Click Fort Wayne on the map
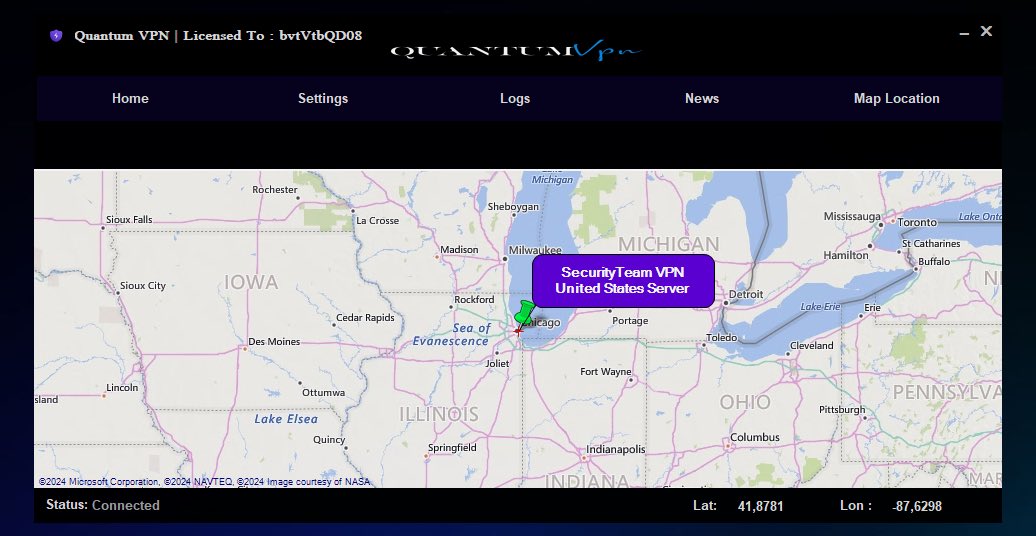1036x536 pixels. (x=606, y=372)
